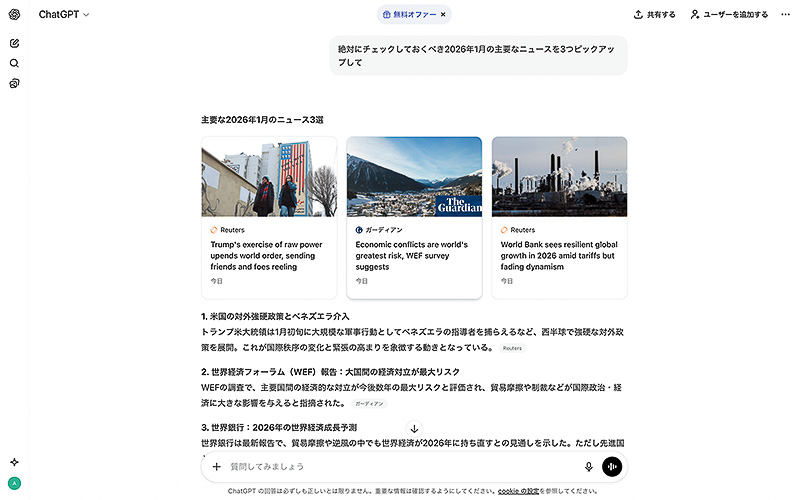Click the 無料オファー offer pill

(x=410, y=15)
